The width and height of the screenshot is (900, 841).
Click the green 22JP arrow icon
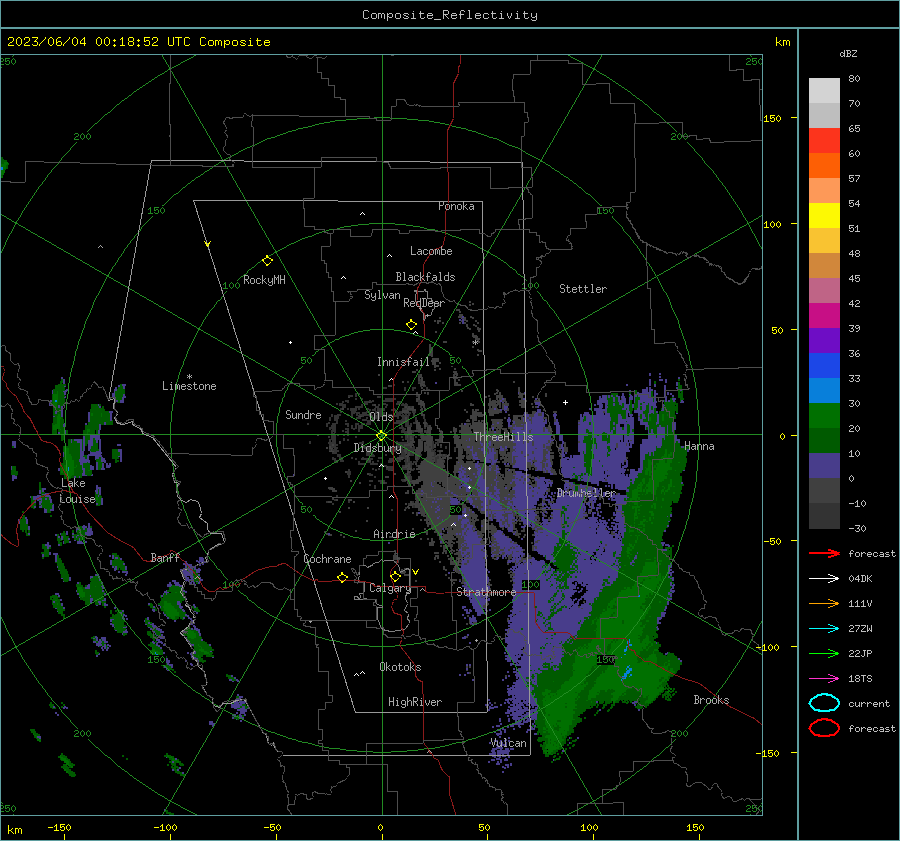[824, 653]
